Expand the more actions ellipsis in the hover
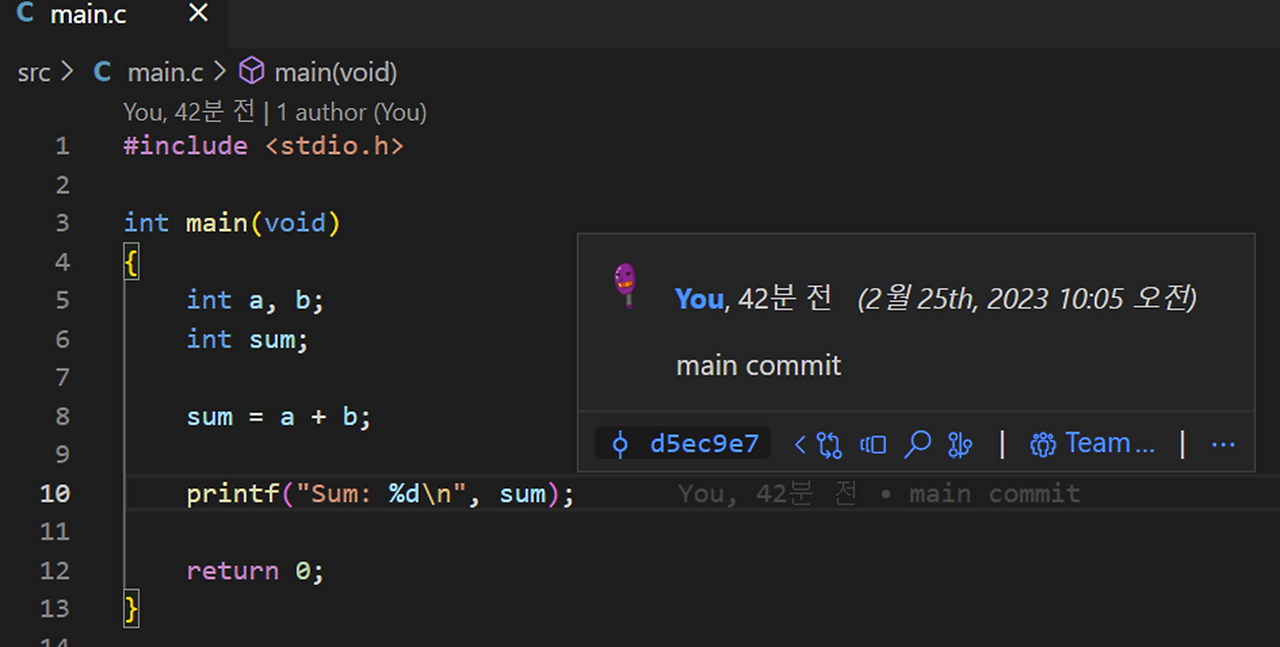 [1223, 444]
